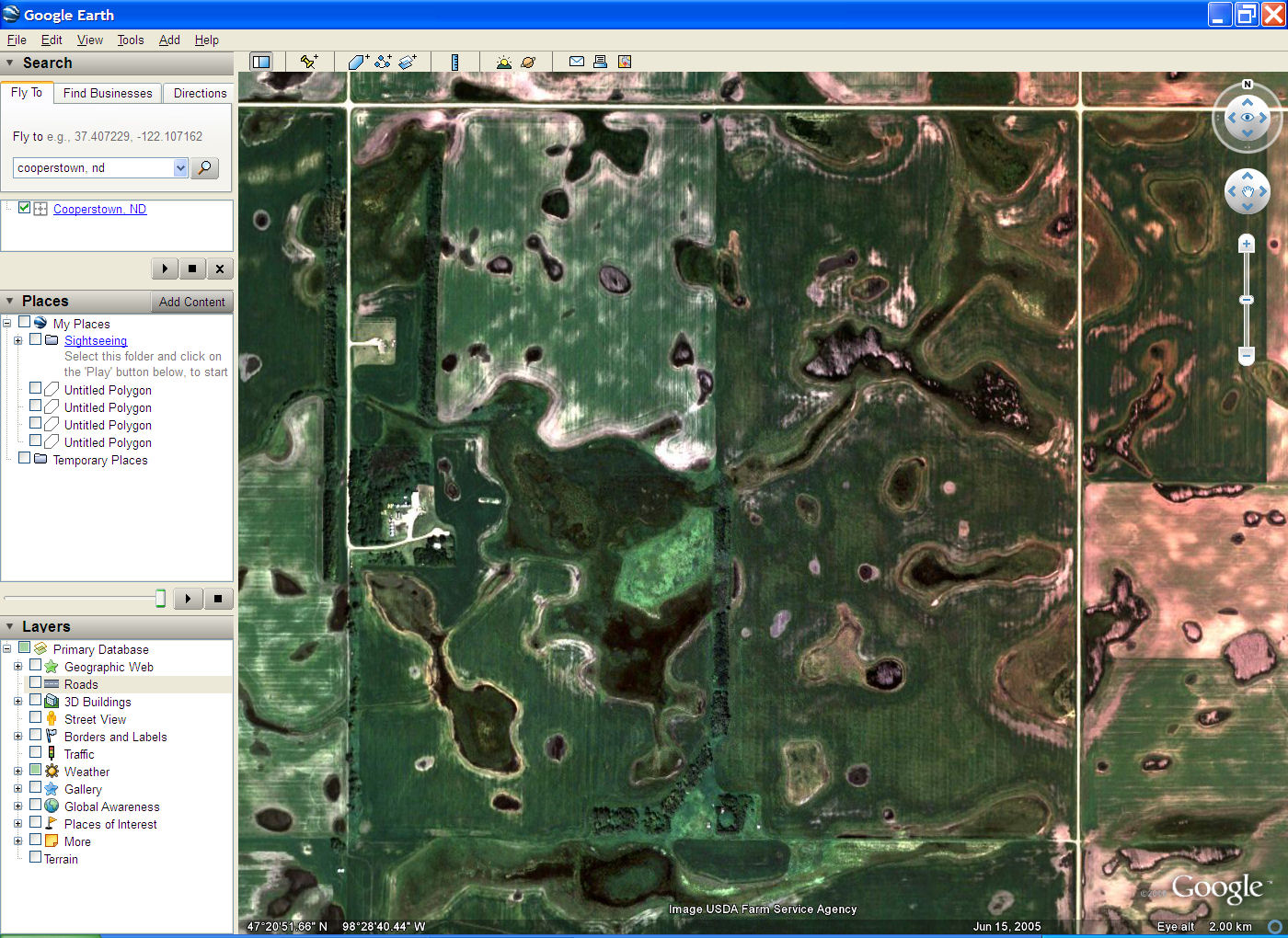Expand the Weather layer node
1288x938 pixels.
17,772
